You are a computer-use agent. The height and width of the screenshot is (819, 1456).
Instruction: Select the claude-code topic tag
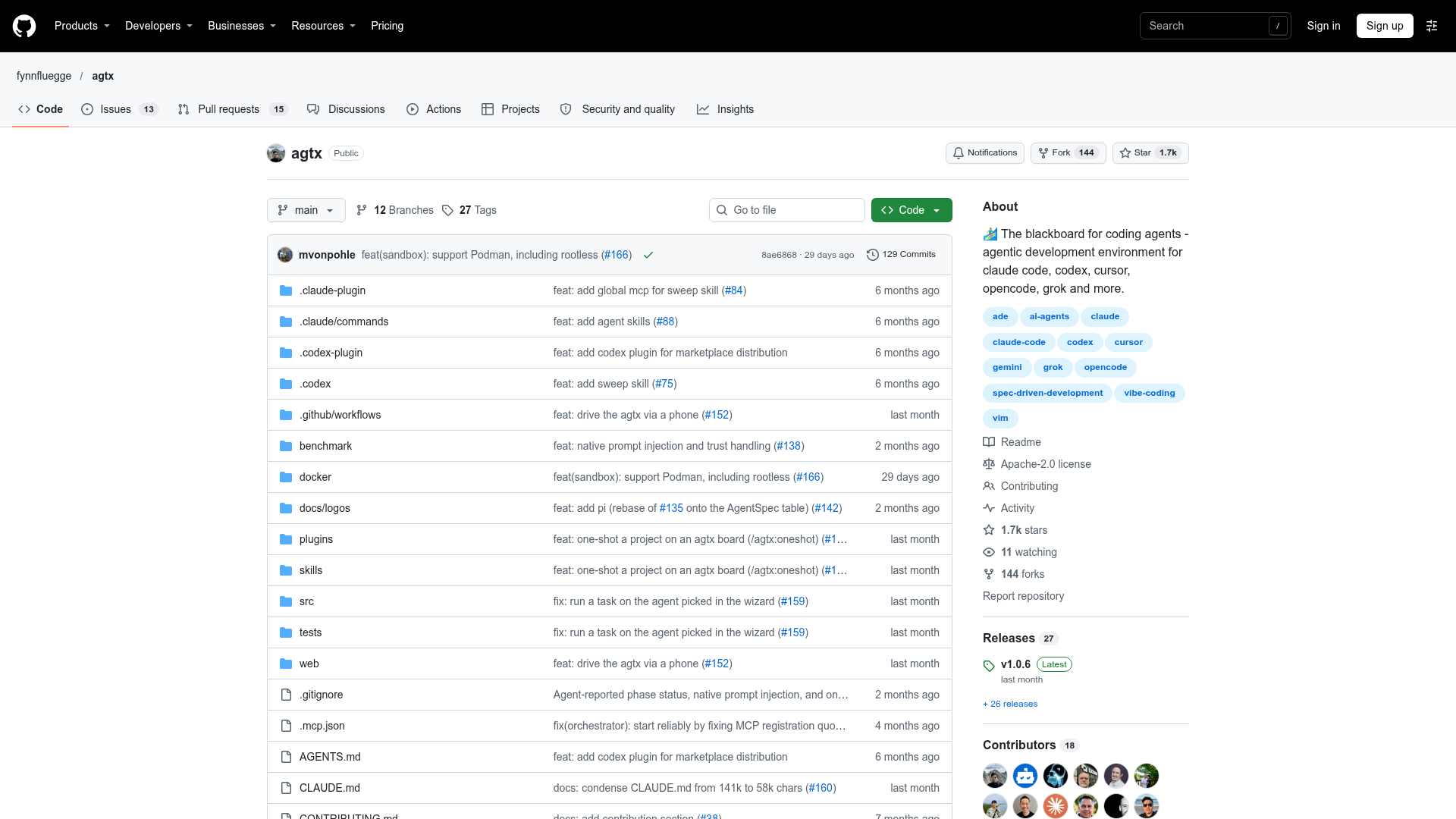(x=1018, y=342)
